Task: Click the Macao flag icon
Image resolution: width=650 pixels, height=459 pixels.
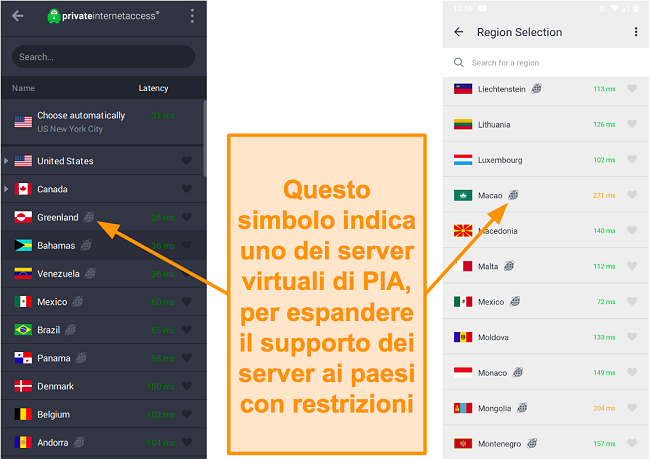Action: (x=463, y=195)
